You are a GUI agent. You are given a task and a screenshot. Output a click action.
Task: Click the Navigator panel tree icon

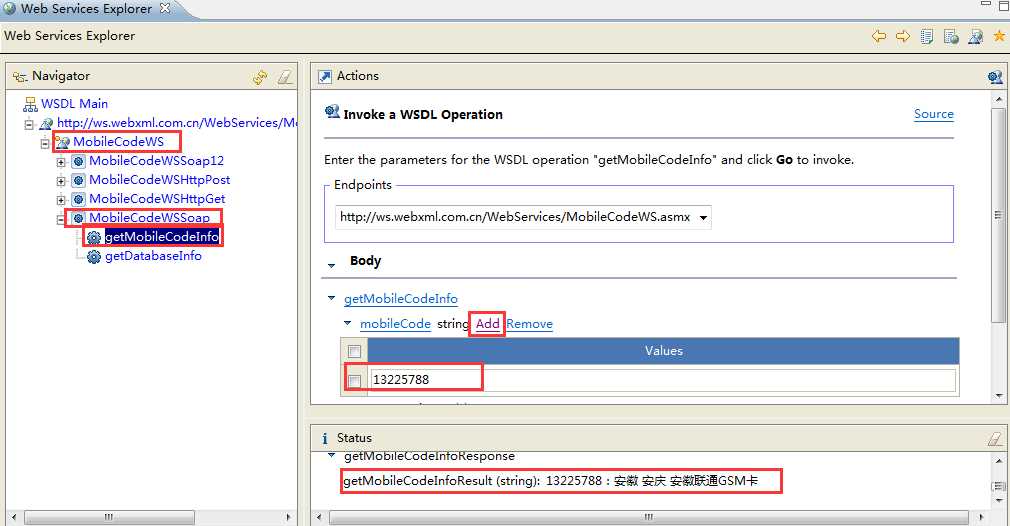[x=20, y=77]
